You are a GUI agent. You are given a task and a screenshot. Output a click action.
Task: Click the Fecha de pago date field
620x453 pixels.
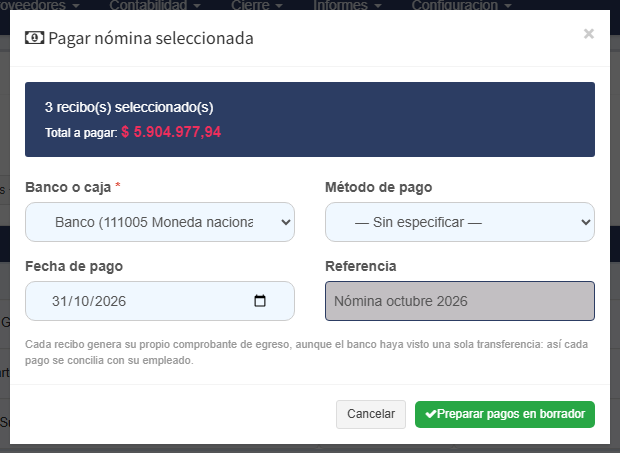pyautogui.click(x=160, y=301)
